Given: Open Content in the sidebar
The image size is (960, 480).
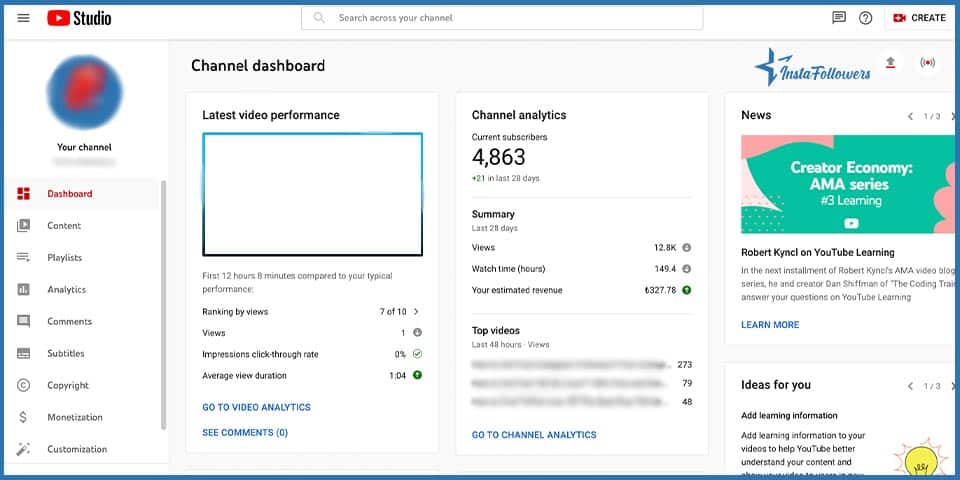Looking at the screenshot, I should (82, 225).
